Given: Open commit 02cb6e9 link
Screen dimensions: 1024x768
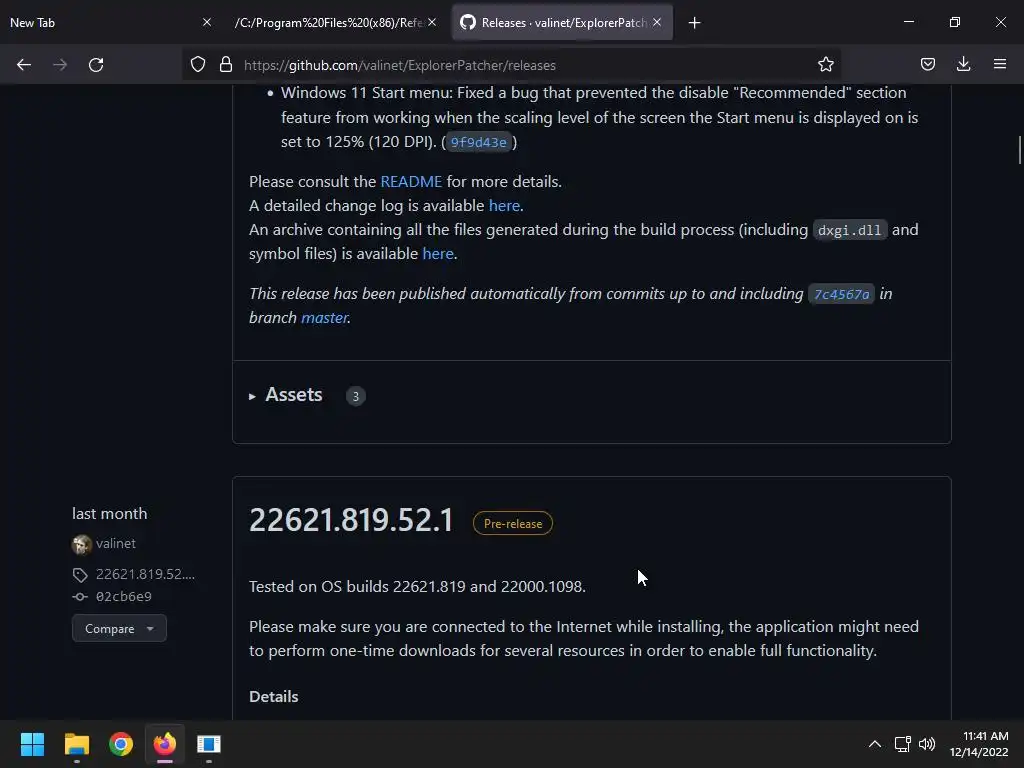Looking at the screenshot, I should pos(123,596).
